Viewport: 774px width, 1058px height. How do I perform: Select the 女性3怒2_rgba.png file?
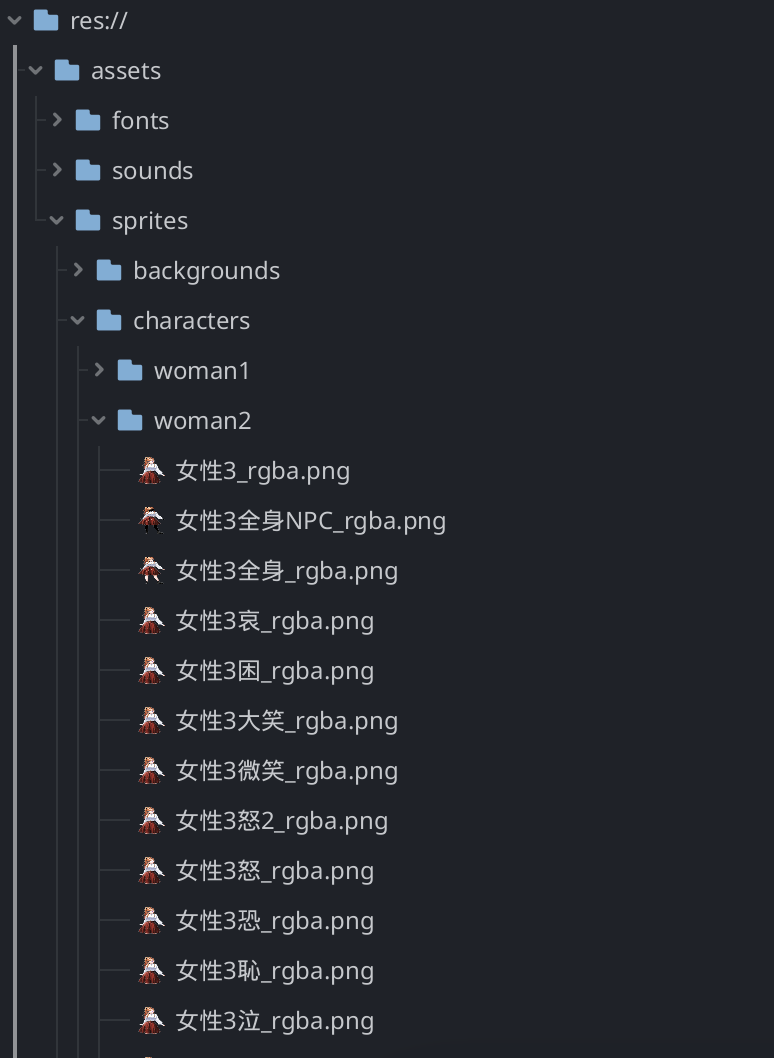tap(281, 821)
